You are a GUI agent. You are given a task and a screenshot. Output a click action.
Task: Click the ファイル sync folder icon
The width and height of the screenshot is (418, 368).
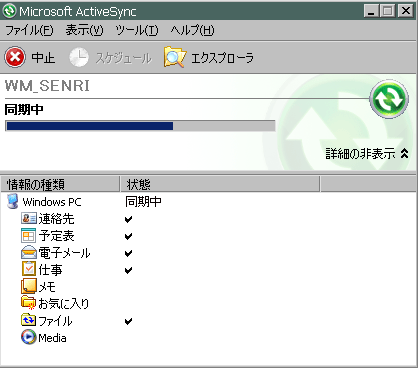pyautogui.click(x=29, y=320)
